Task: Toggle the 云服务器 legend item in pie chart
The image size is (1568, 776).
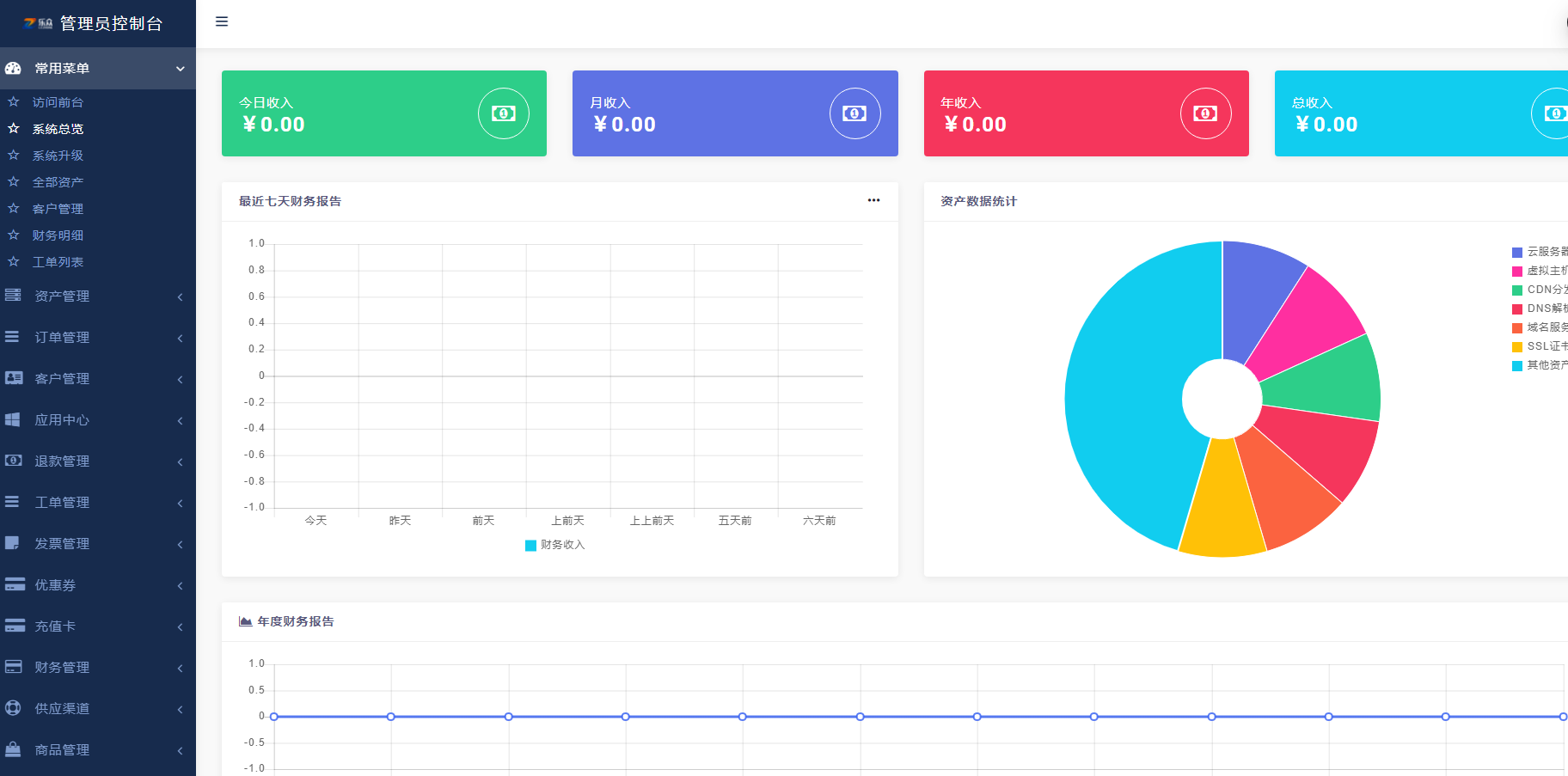Action: 1540,252
